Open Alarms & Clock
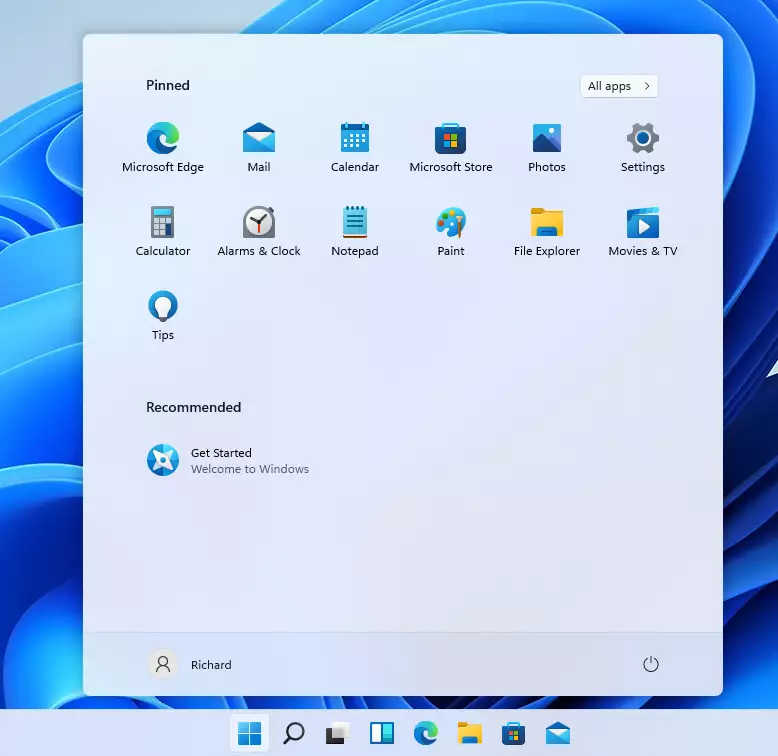Viewport: 778px width, 756px height. [259, 231]
